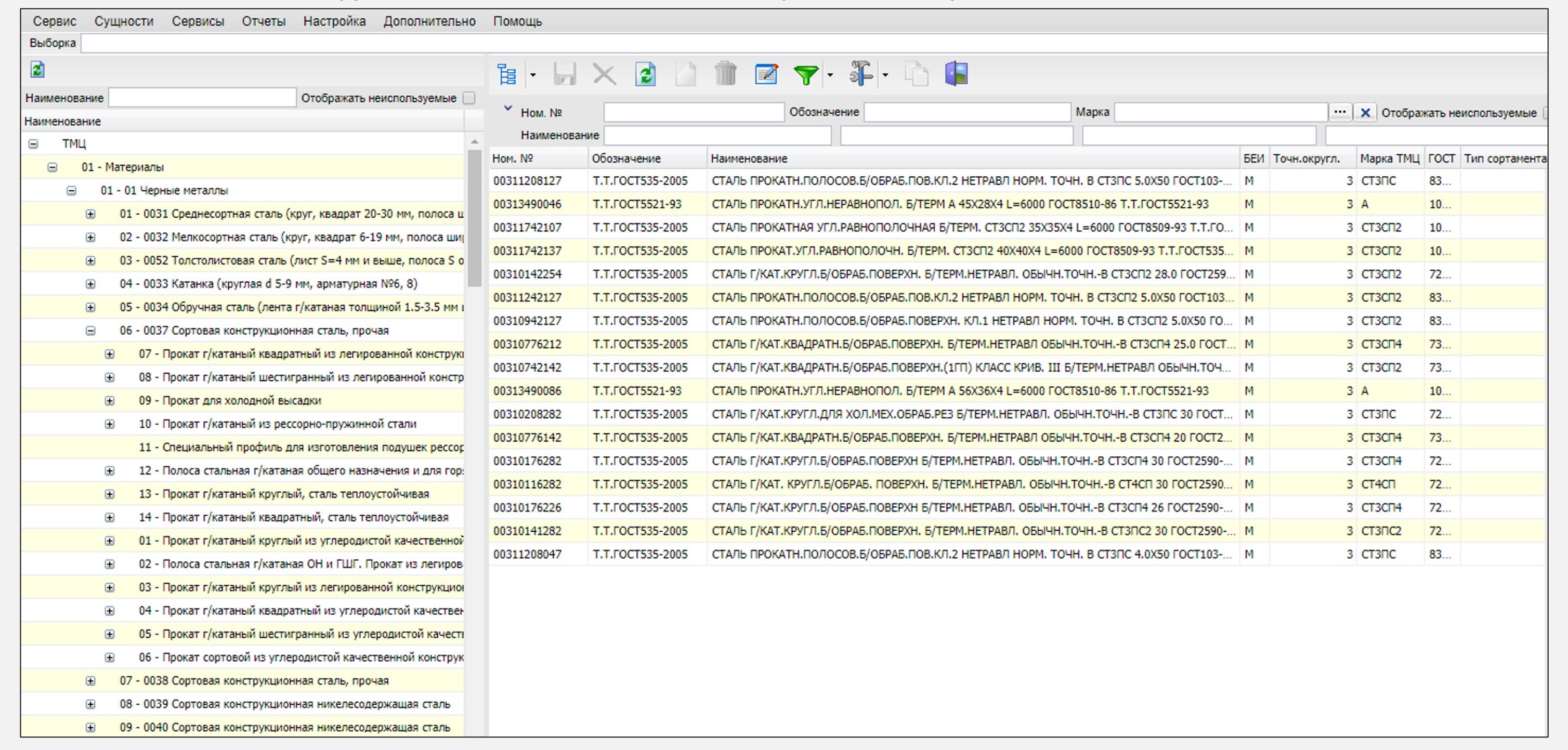Click the green refresh icon in main toolbar
The height and width of the screenshot is (750, 1568).
pyautogui.click(x=645, y=74)
